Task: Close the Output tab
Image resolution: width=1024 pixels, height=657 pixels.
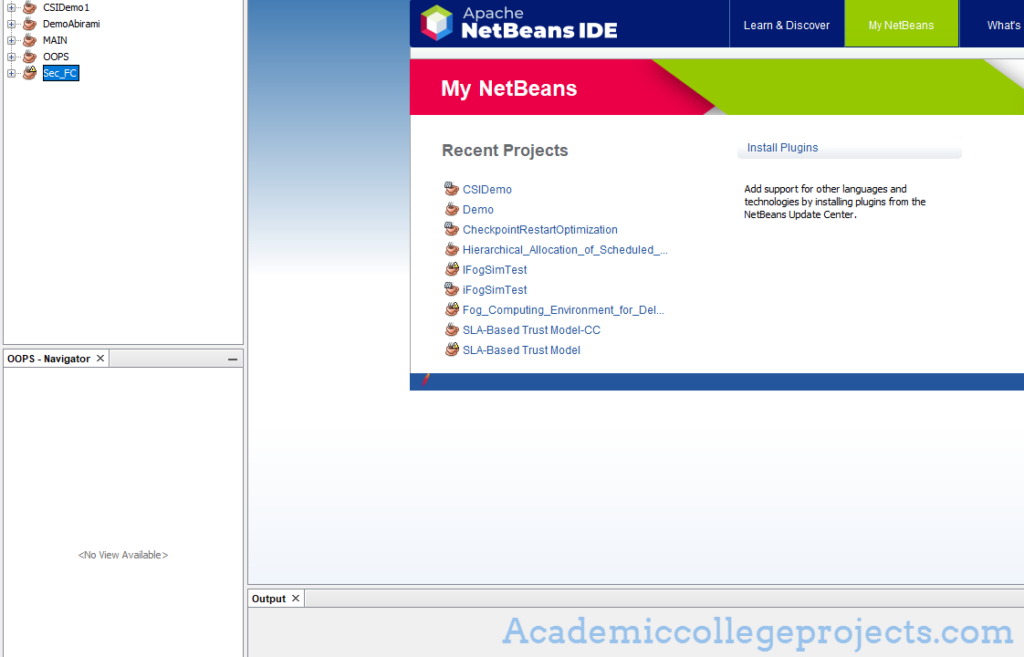Action: tap(296, 598)
